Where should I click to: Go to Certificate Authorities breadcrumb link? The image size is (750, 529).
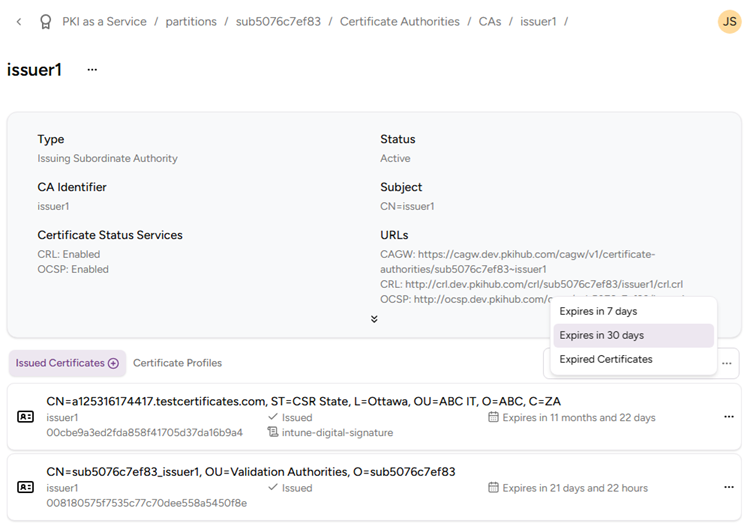pyautogui.click(x=399, y=21)
